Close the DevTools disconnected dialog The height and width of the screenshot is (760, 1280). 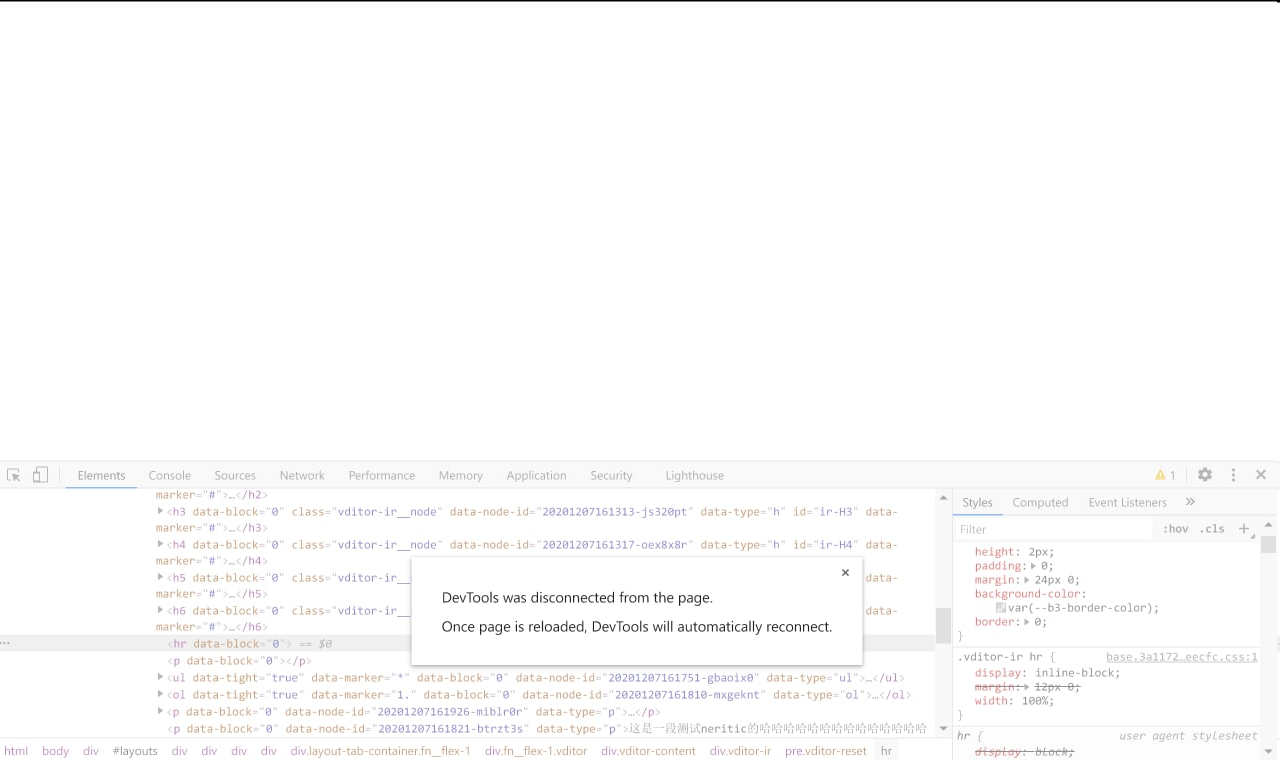click(845, 572)
